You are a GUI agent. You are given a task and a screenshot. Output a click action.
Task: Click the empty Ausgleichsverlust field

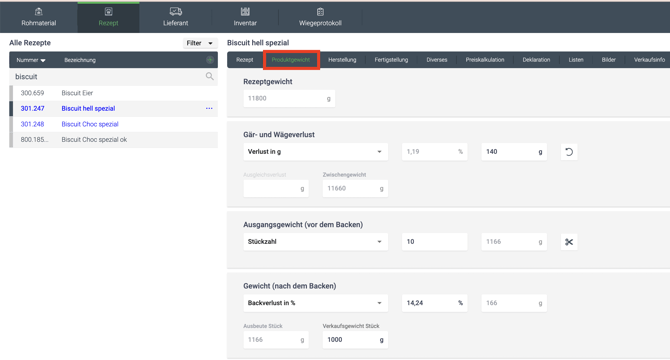pyautogui.click(x=276, y=188)
